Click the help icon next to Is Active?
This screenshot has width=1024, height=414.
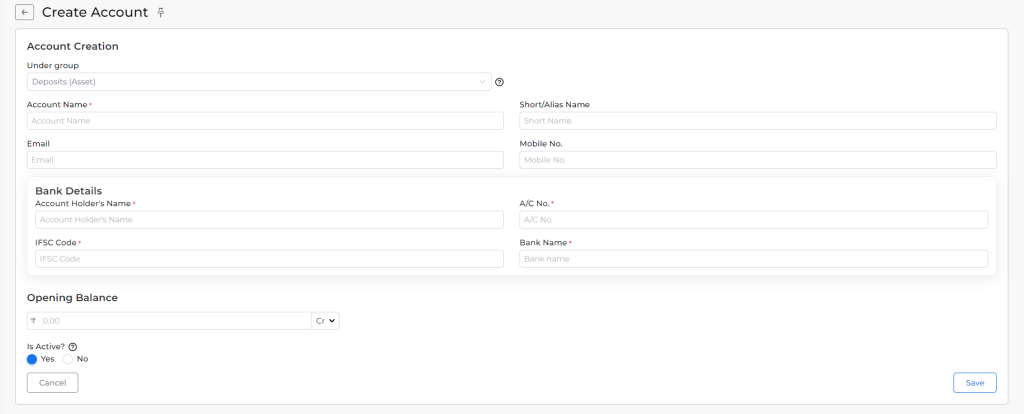72,347
